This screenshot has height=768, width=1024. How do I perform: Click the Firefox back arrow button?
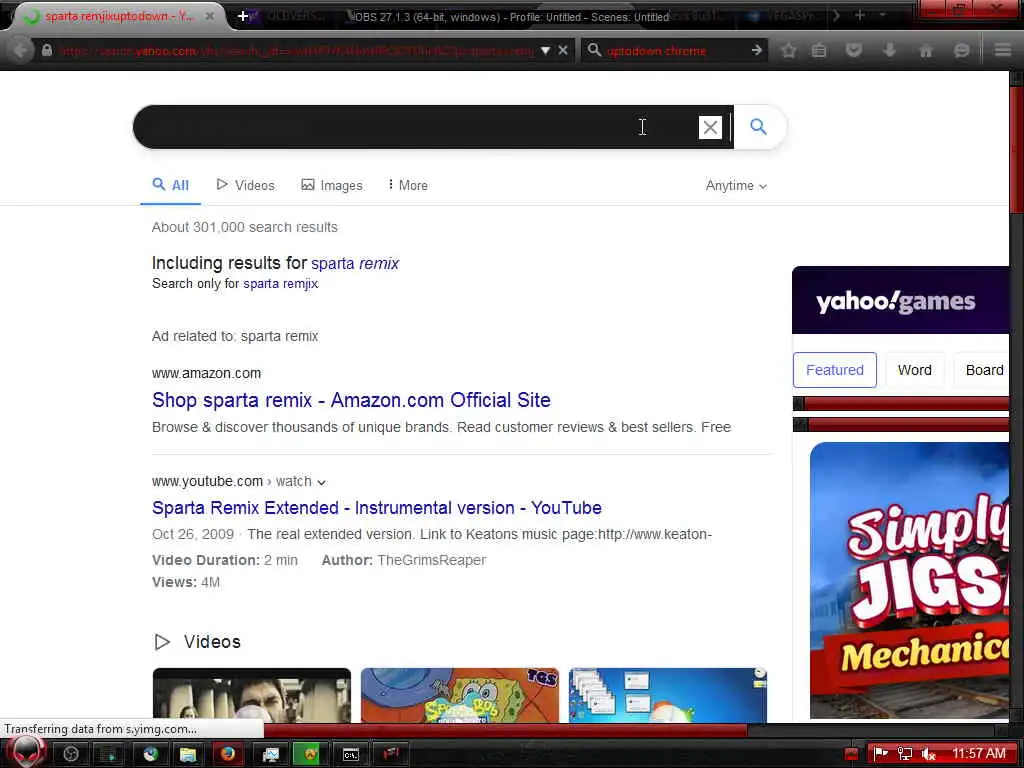pos(20,50)
